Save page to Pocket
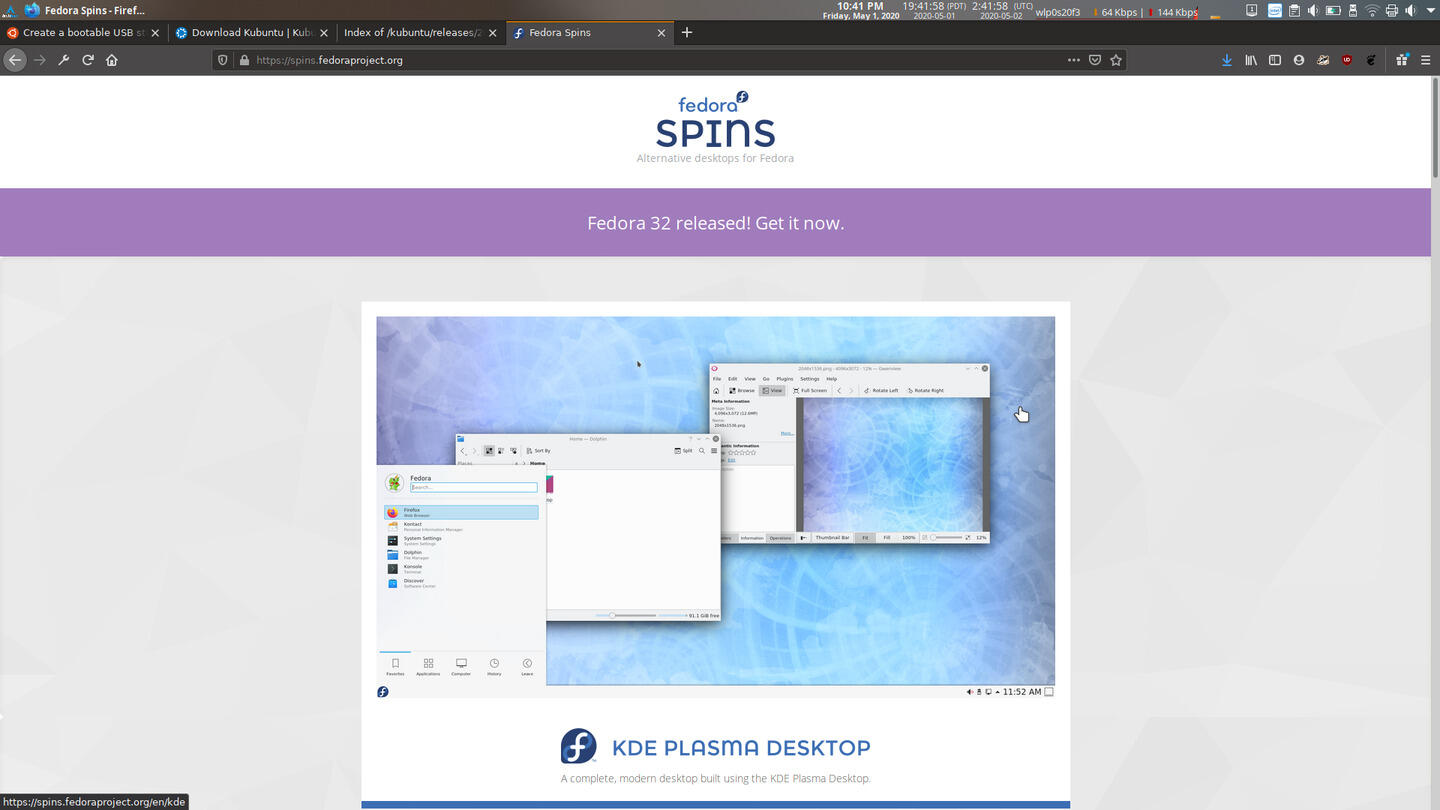Screen dimensions: 1440x810 [x=1095, y=60]
